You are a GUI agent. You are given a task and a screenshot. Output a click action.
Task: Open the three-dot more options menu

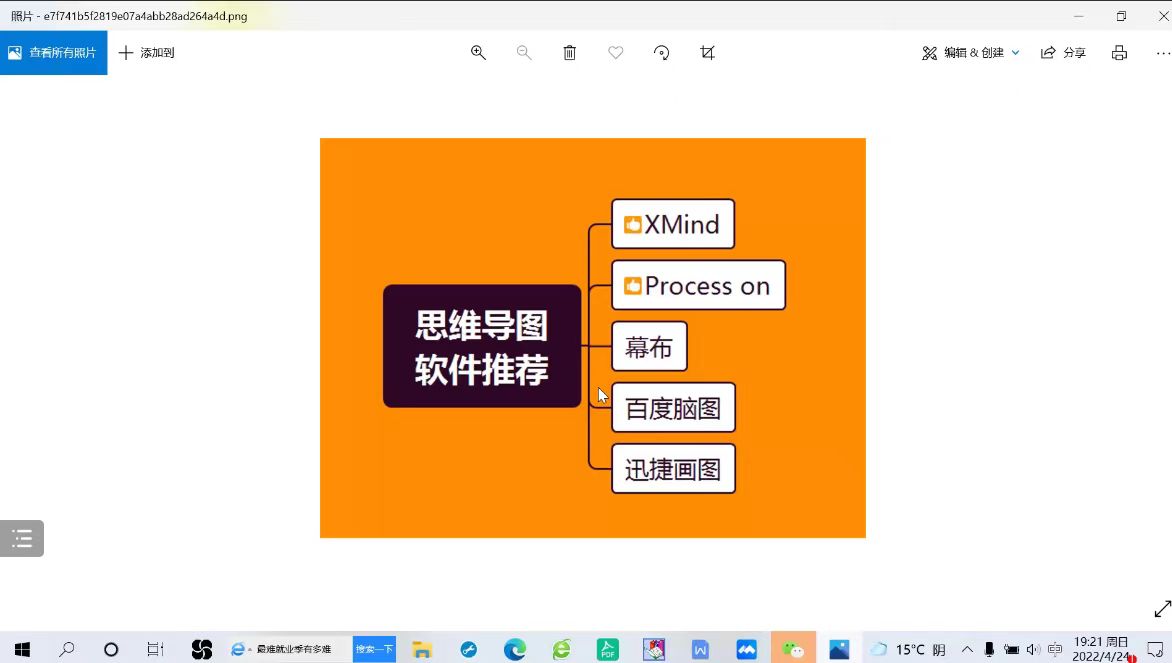coord(1163,52)
